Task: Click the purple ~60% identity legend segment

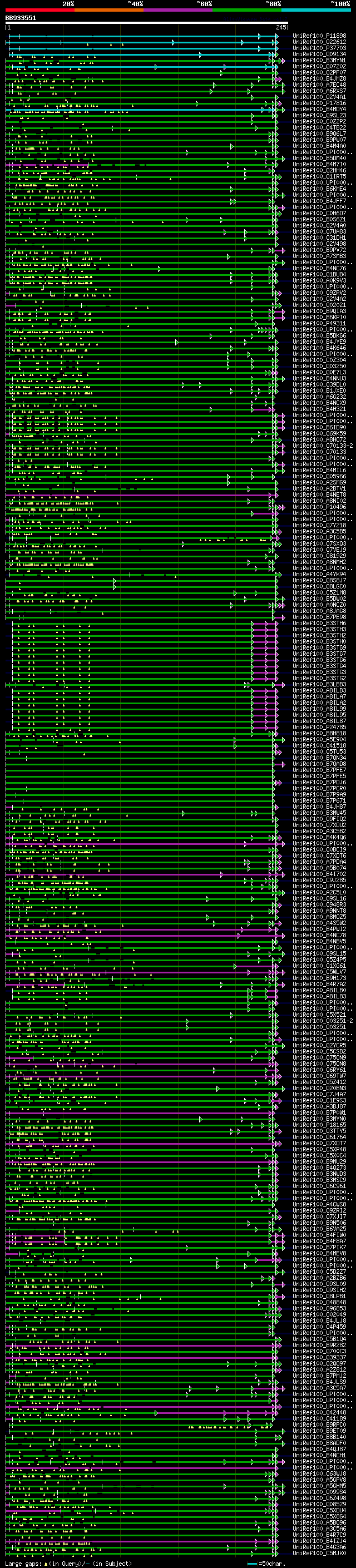Action: pos(179,11)
